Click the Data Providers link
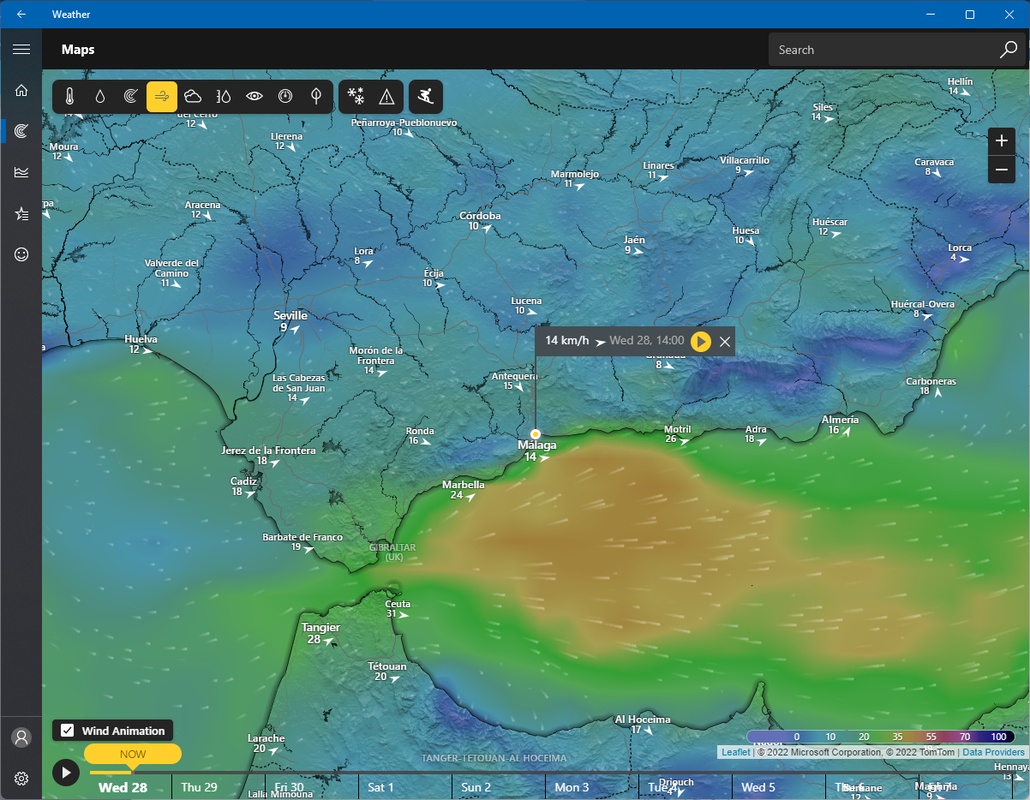This screenshot has width=1030, height=800. pyautogui.click(x=993, y=752)
